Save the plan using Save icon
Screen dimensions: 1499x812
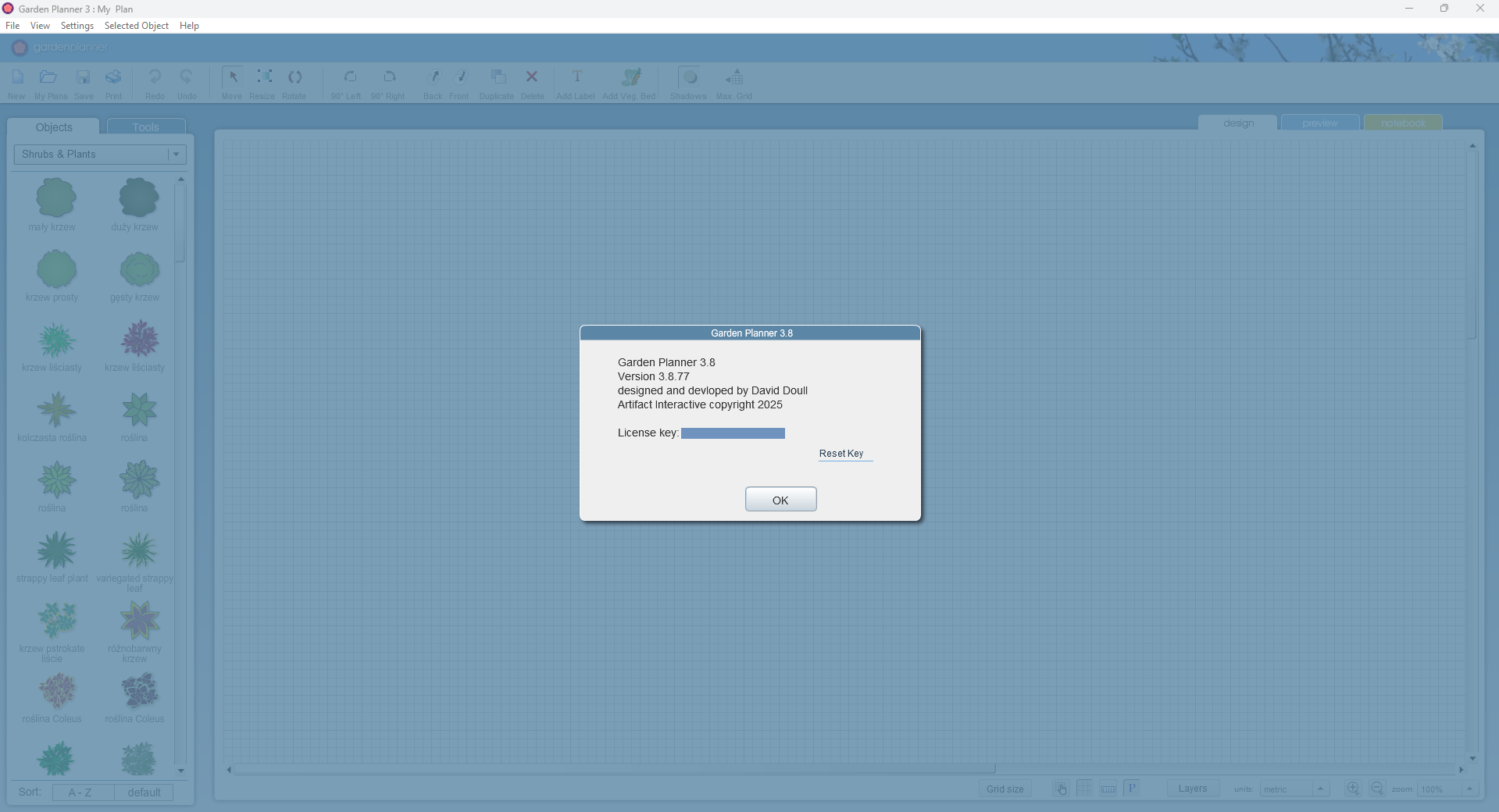[83, 77]
